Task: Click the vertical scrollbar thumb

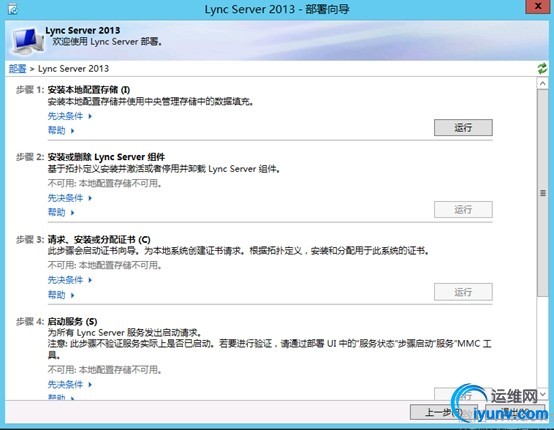Action: 543,193
